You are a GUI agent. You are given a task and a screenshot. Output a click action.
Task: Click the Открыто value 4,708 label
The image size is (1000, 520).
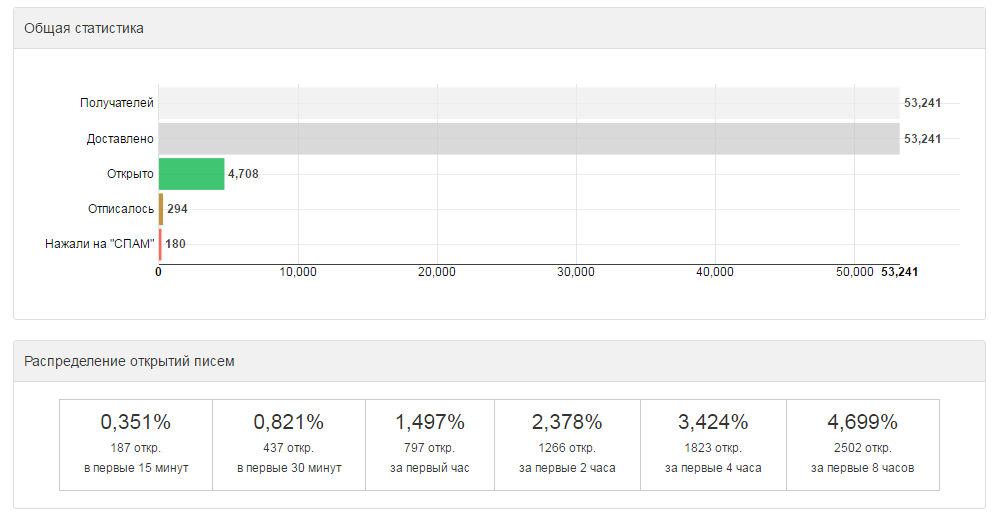point(244,174)
